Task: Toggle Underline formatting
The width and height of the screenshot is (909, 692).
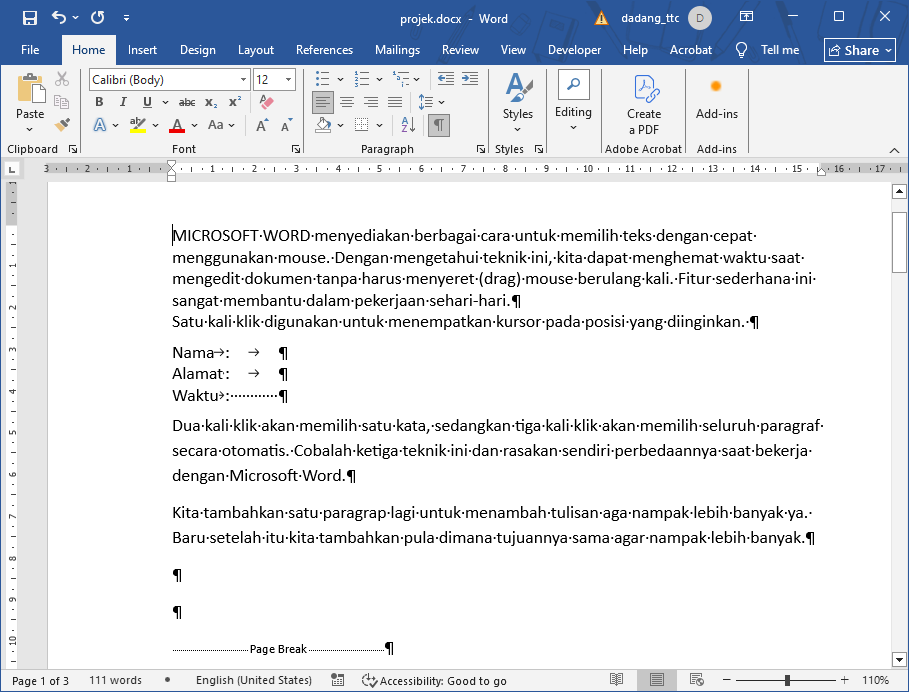Action: [x=147, y=102]
